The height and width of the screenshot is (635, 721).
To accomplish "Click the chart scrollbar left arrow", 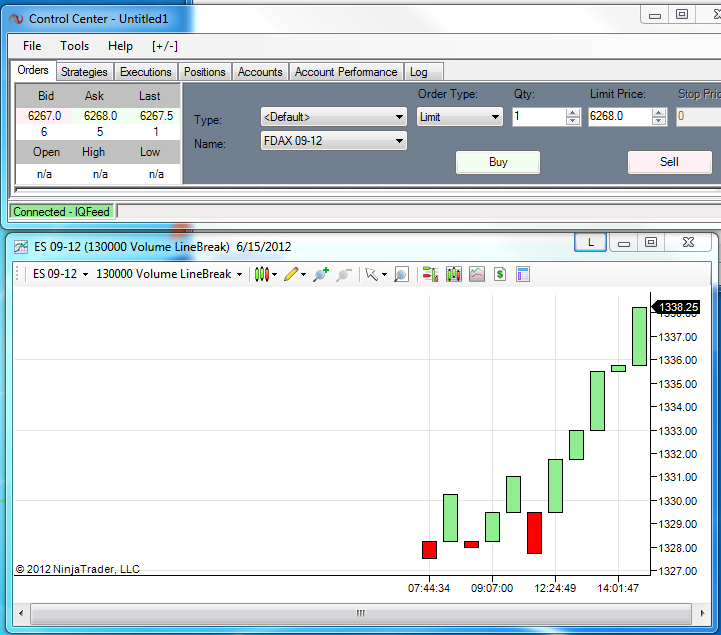I will [21, 613].
